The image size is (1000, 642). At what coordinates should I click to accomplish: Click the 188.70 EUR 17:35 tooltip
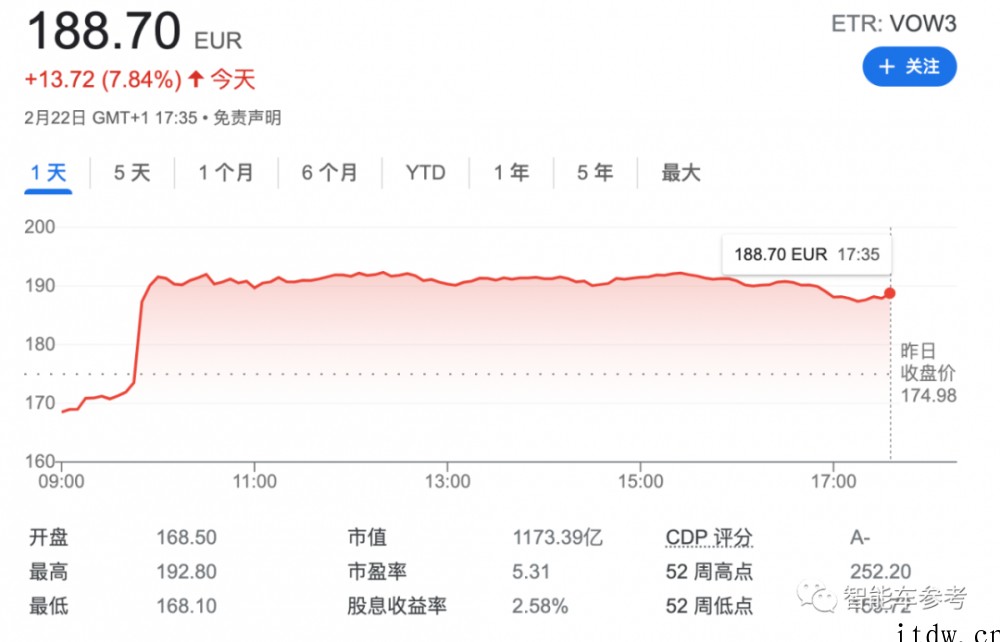pos(807,254)
